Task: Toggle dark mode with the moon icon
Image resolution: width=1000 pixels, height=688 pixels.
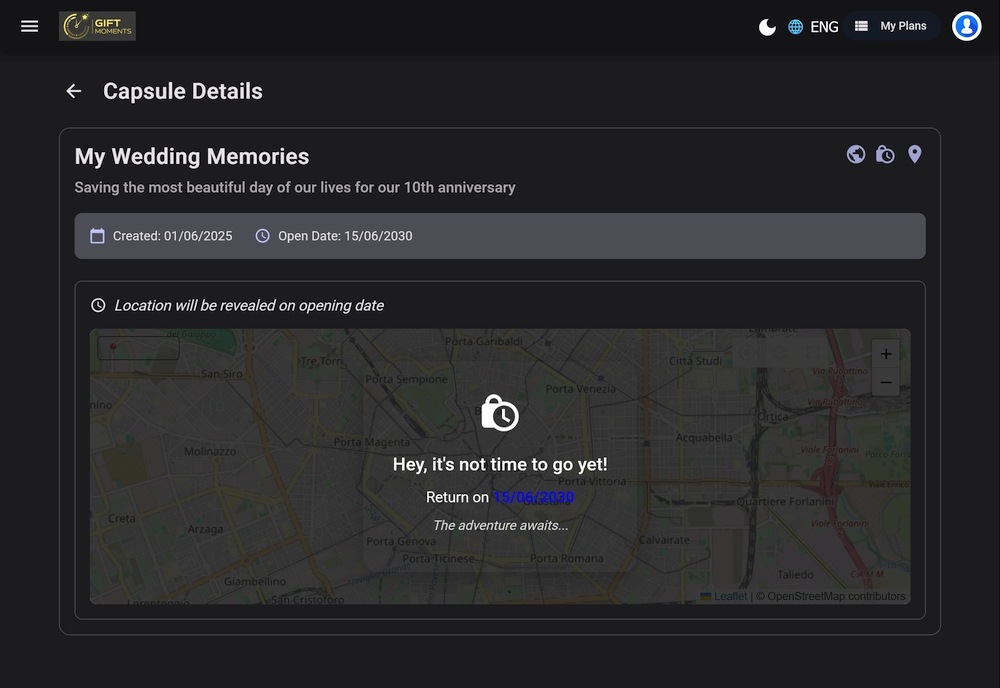Action: [767, 27]
